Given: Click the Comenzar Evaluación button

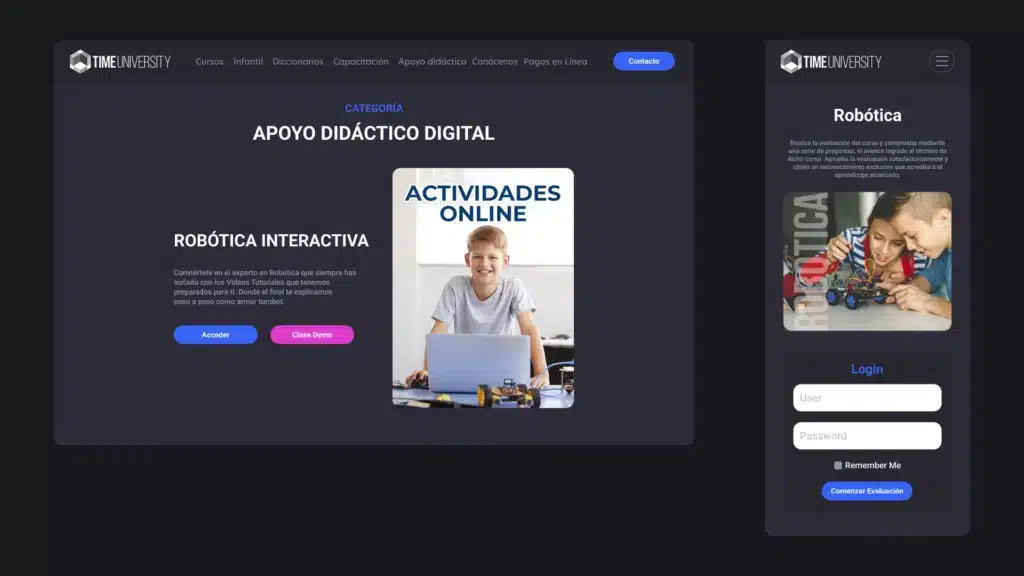Looking at the screenshot, I should tap(866, 491).
